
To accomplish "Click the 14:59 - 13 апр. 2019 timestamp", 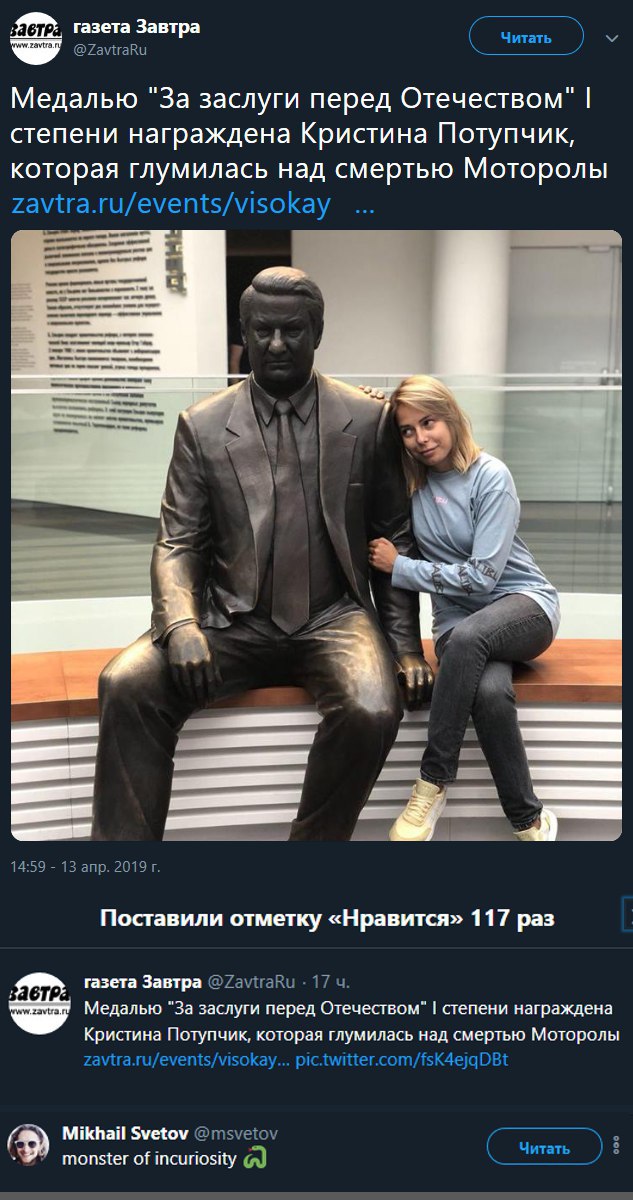I will pos(85,865).
